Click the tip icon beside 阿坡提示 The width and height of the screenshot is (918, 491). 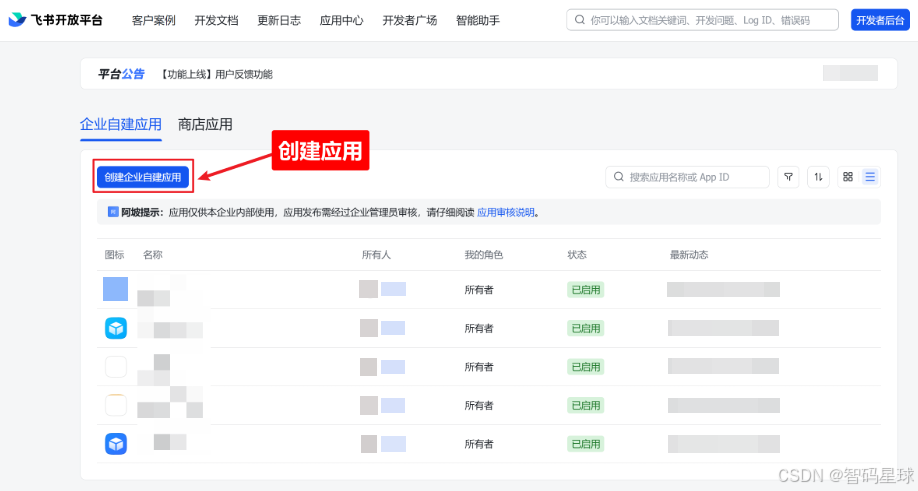[x=113, y=212]
